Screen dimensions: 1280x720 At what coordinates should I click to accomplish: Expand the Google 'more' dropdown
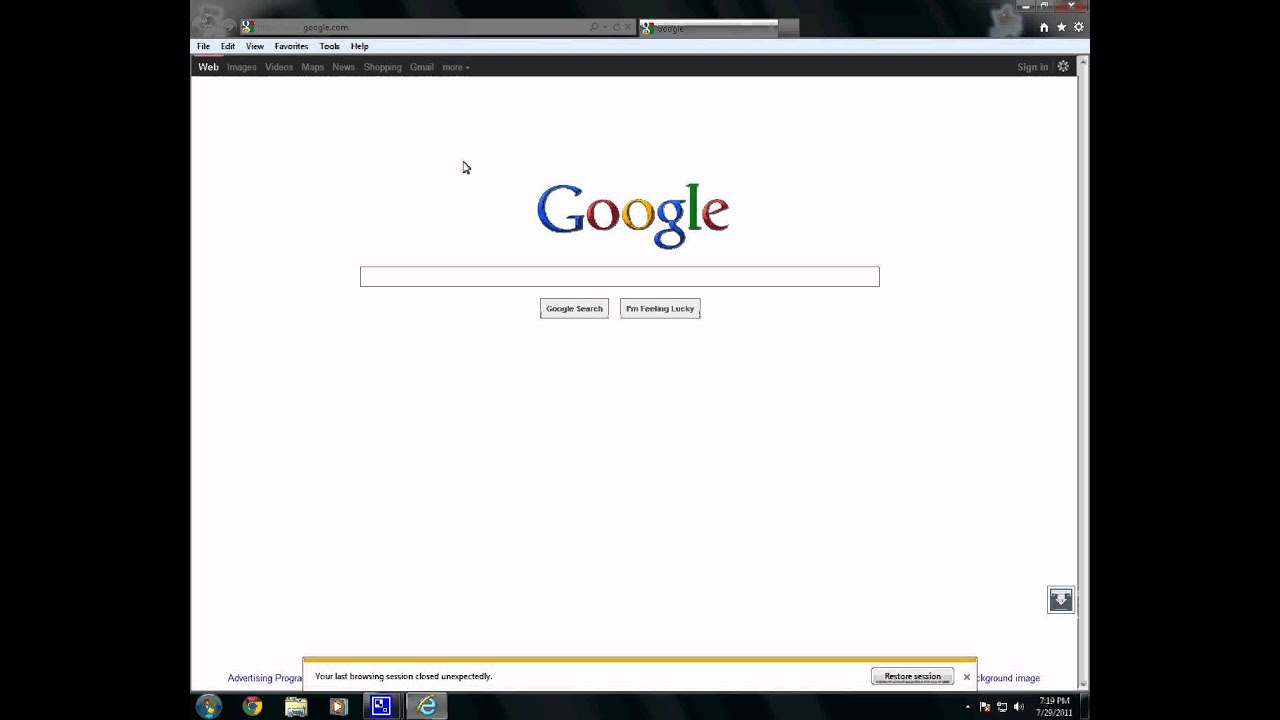456,67
